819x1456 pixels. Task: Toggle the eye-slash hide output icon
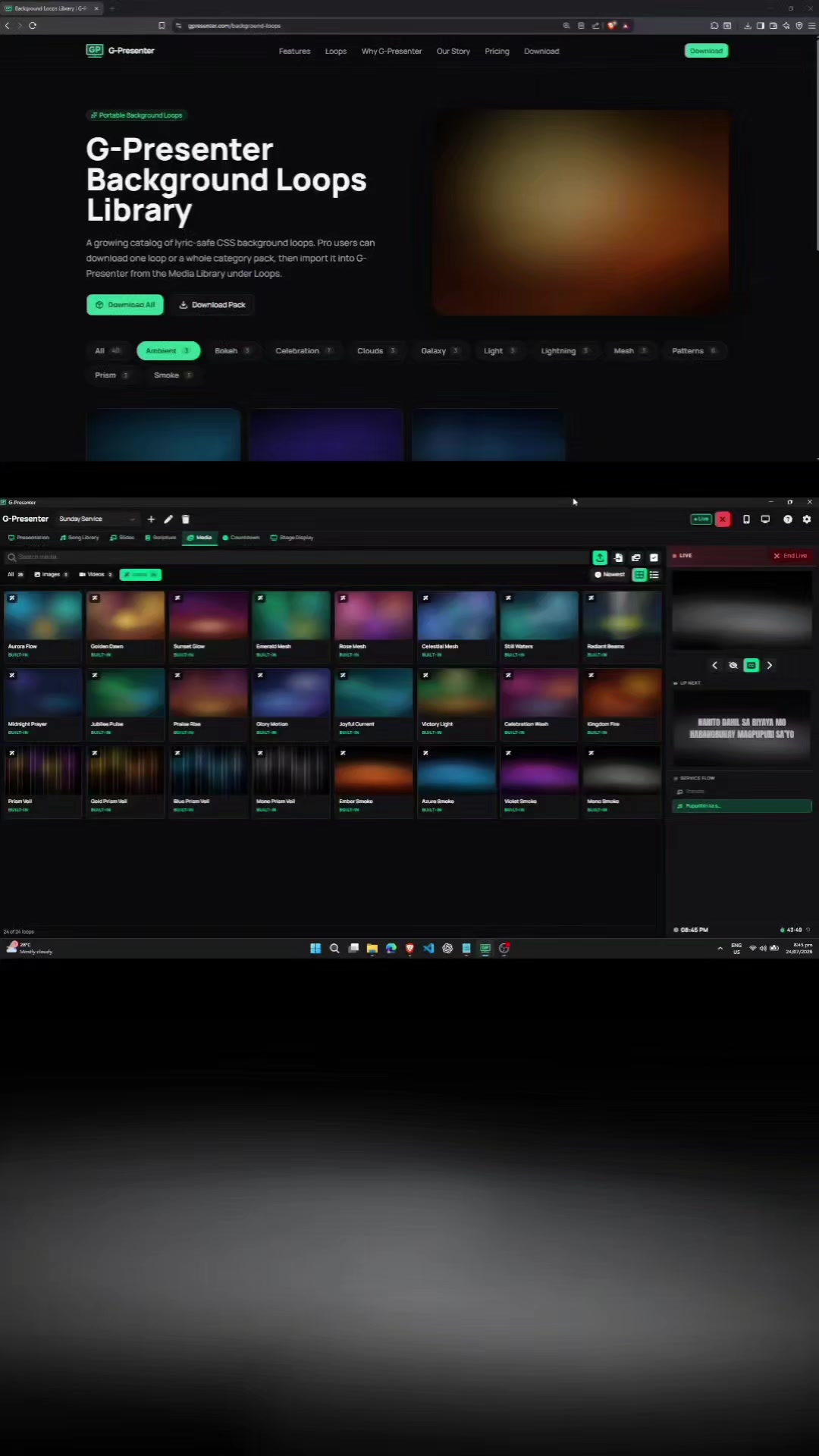(733, 665)
